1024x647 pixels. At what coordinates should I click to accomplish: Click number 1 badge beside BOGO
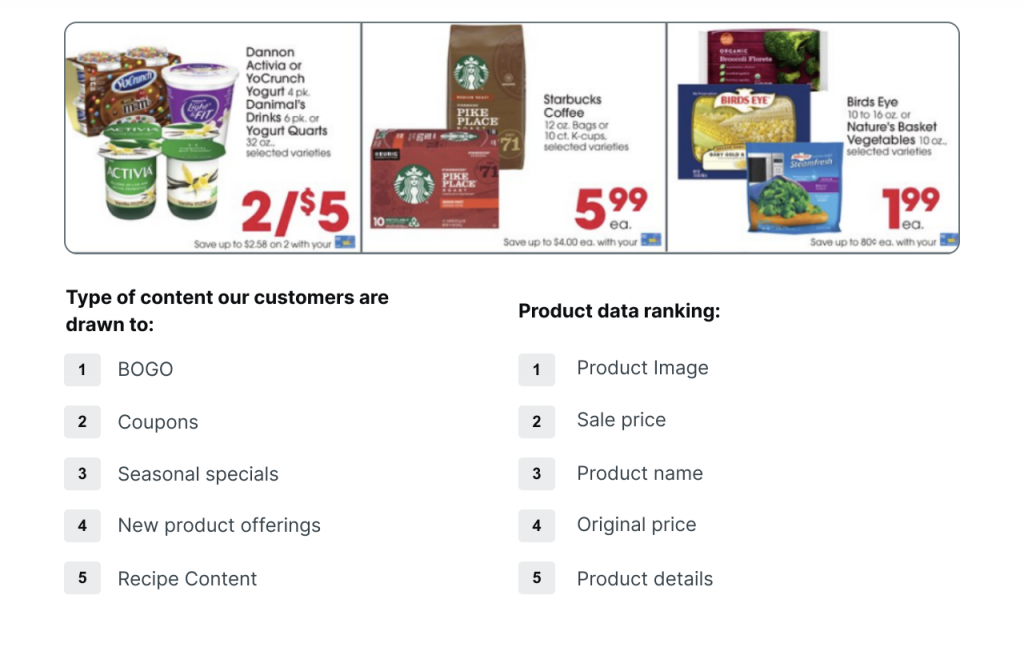click(82, 370)
